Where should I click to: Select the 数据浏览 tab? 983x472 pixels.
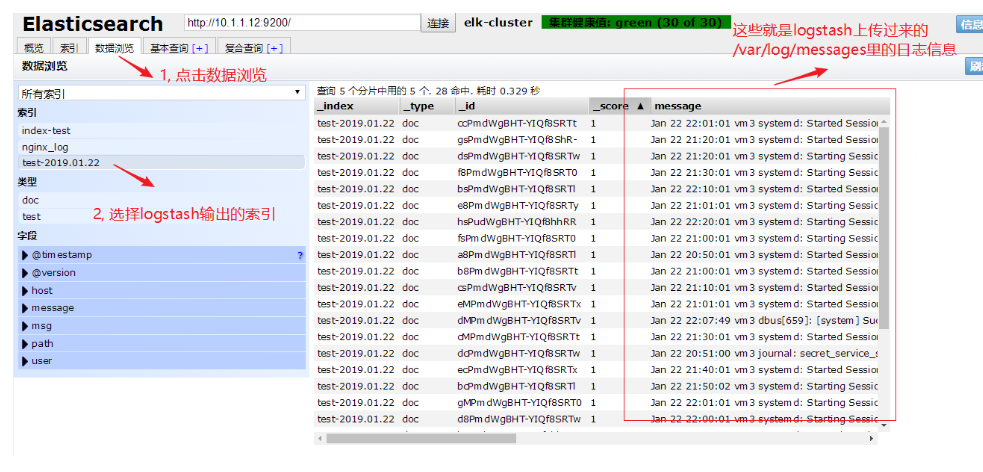click(115, 48)
